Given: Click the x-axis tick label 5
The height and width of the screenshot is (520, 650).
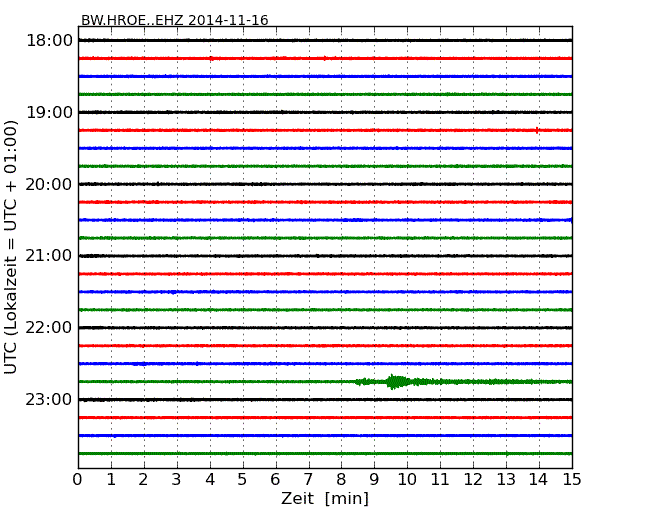Looking at the screenshot, I should click(x=243, y=480).
